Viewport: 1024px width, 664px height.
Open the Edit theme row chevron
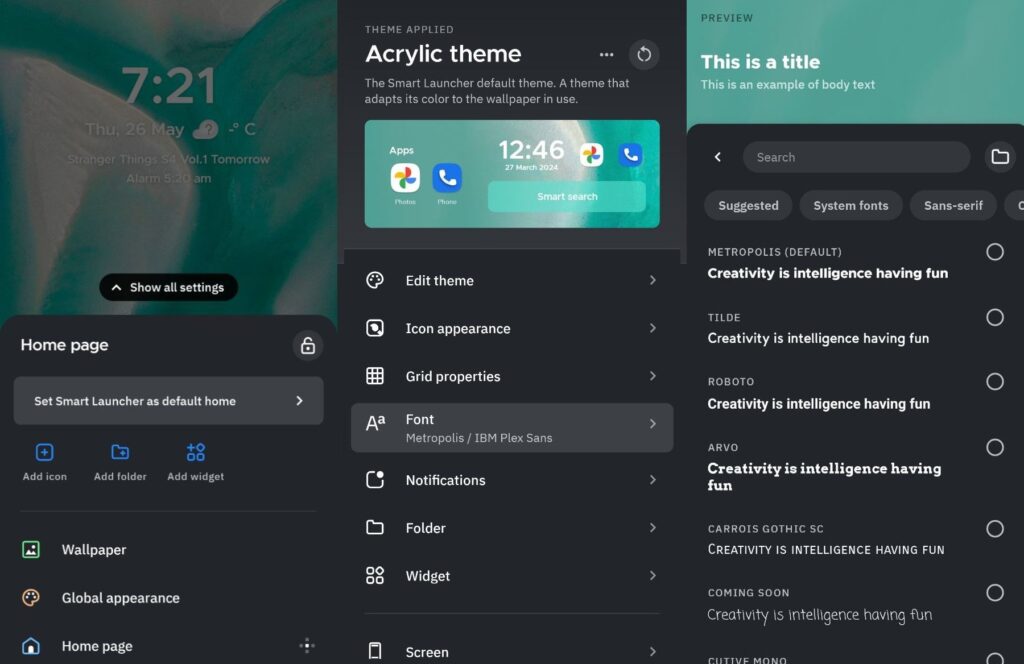point(652,280)
